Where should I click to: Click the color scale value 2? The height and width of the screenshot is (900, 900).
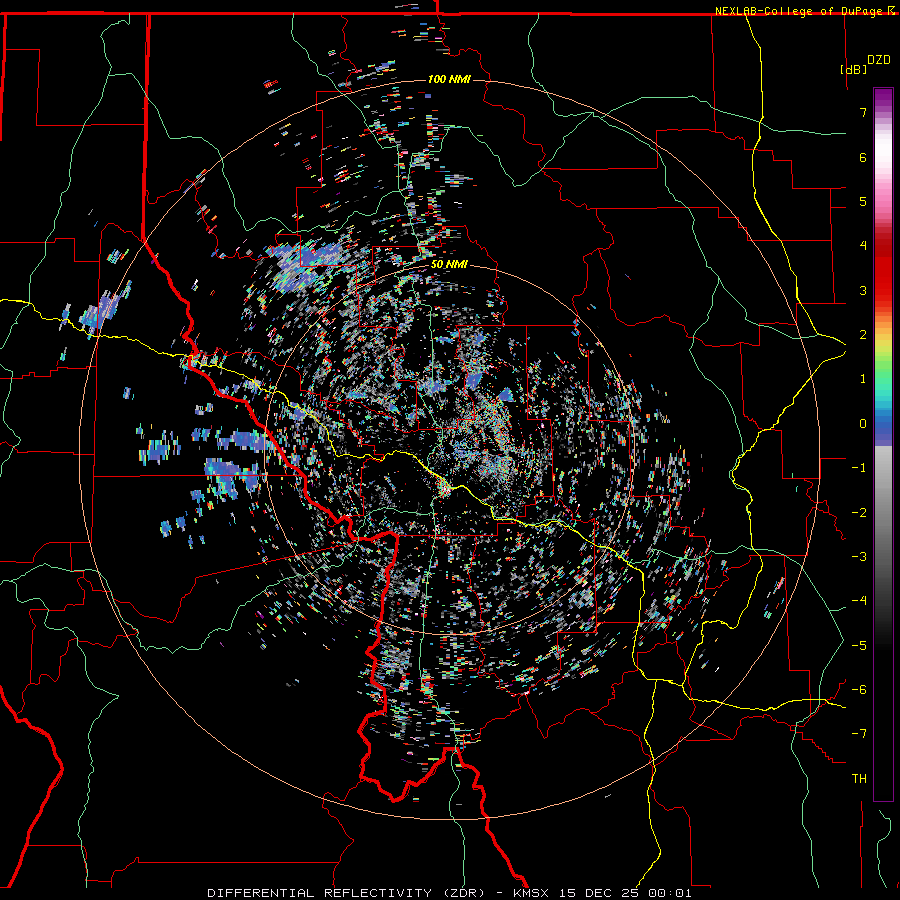tap(863, 335)
